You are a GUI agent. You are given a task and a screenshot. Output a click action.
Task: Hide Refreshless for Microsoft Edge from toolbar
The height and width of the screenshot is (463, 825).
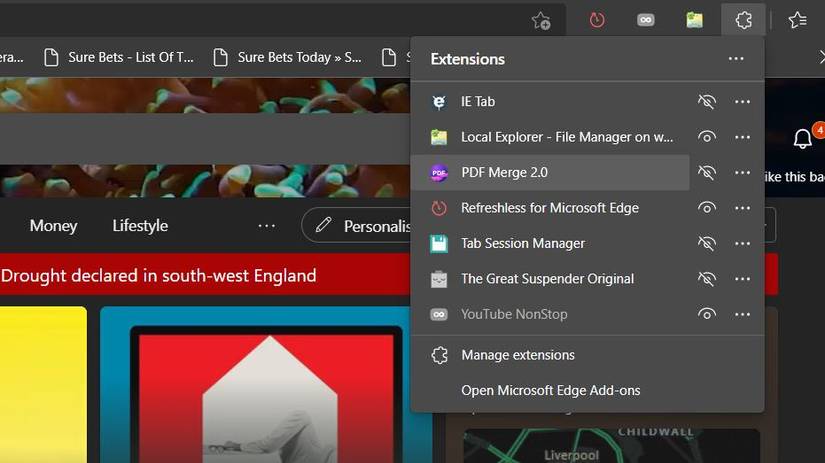click(x=707, y=208)
